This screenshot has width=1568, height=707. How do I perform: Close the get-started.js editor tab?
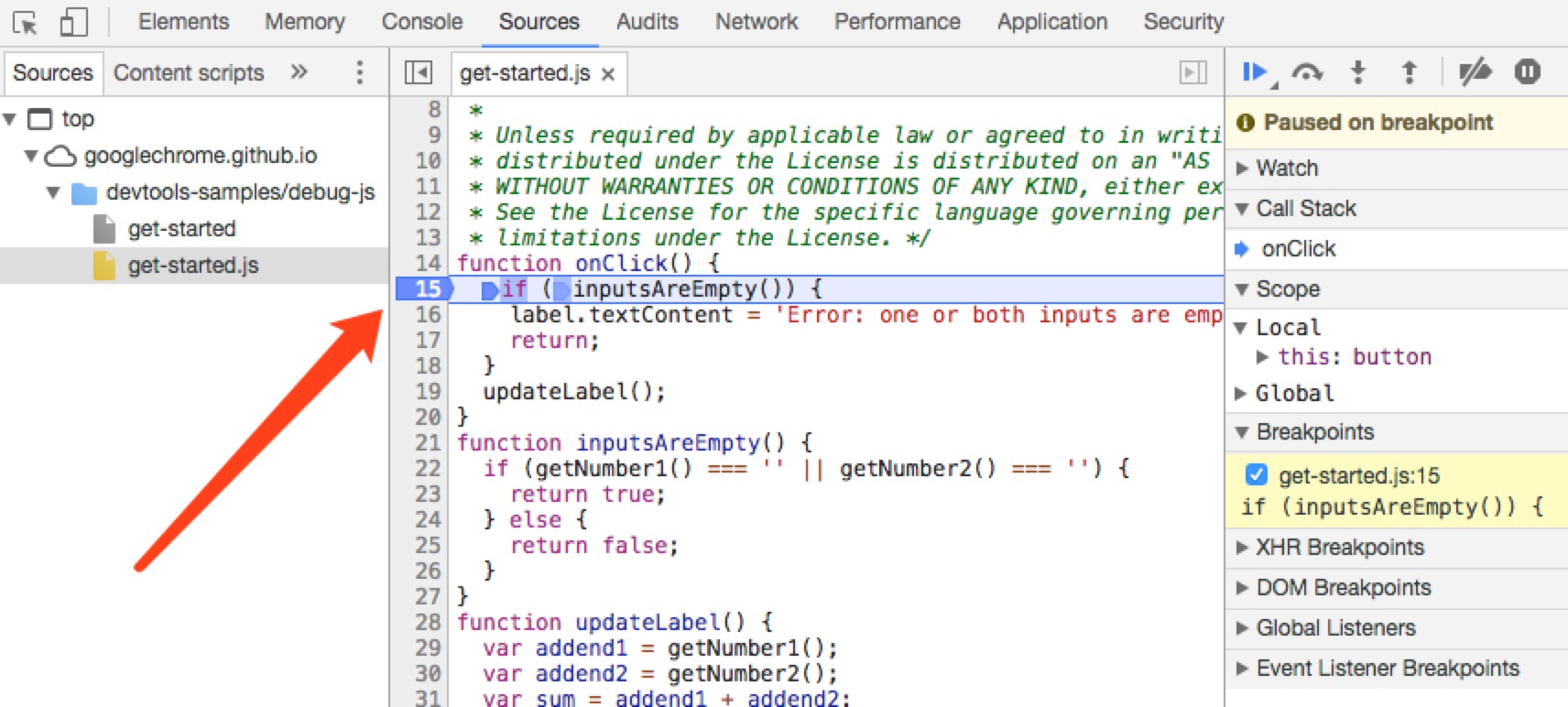608,74
